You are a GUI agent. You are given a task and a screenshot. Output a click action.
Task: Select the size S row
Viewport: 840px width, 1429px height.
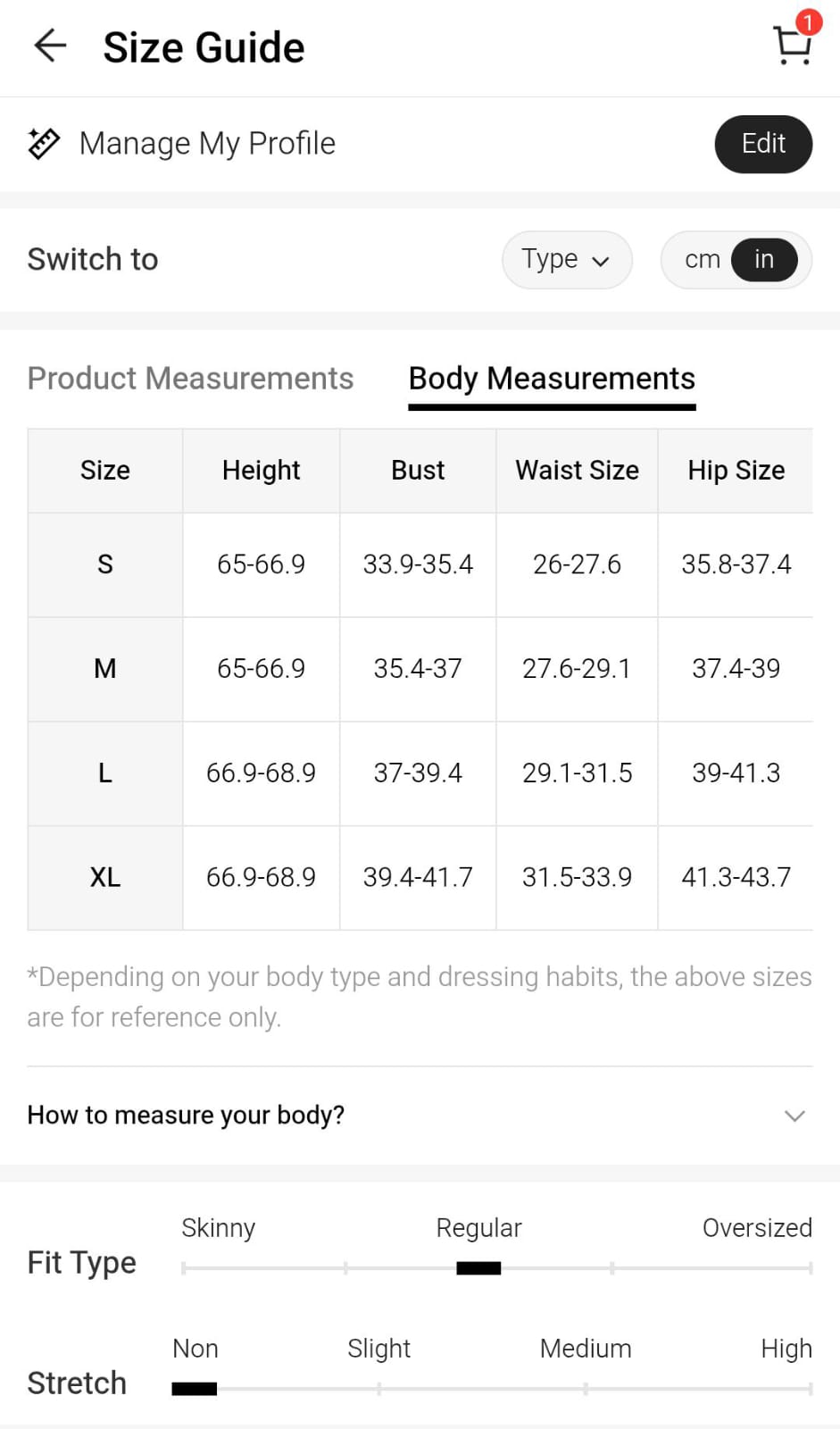(x=105, y=564)
